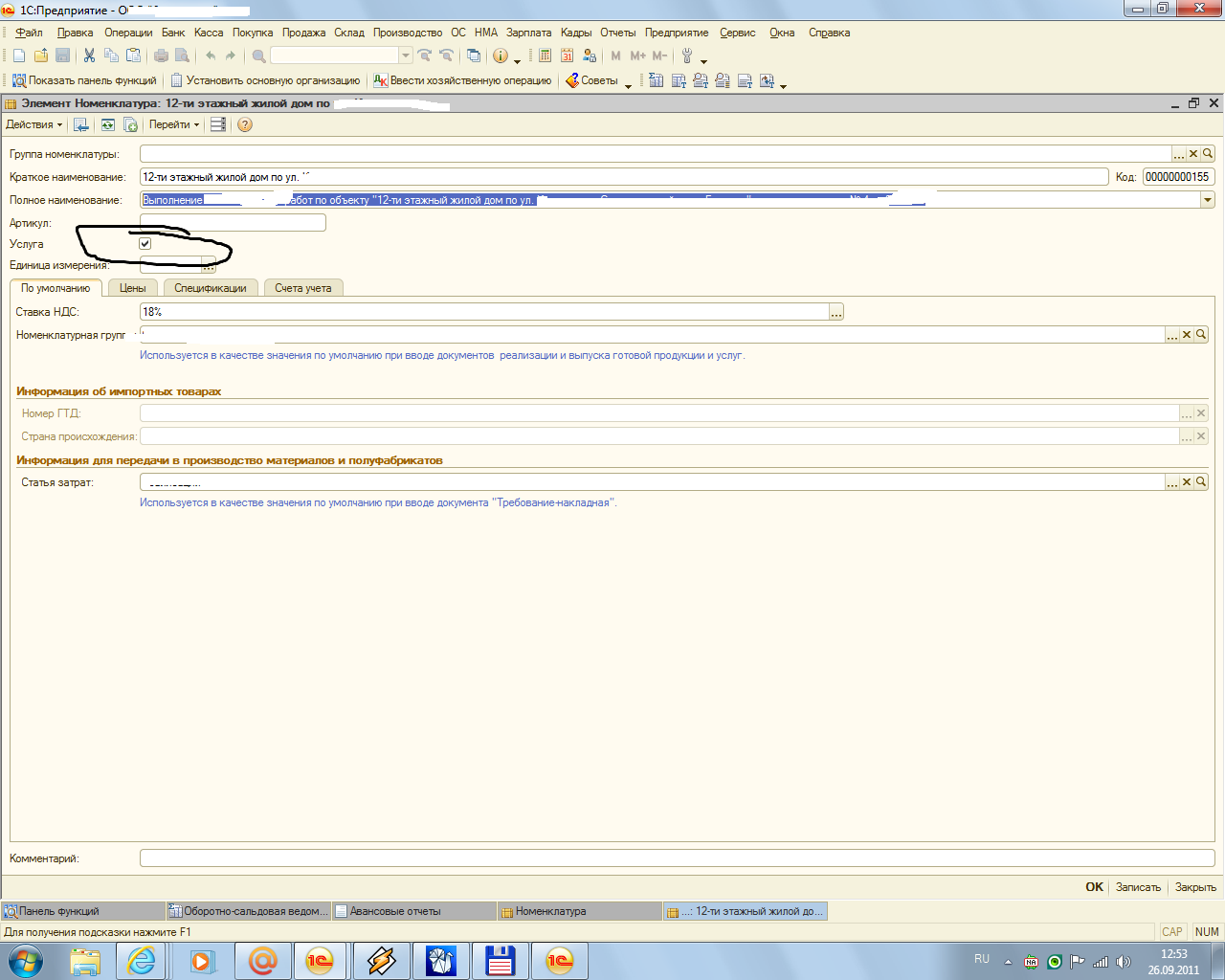Search Статья затрат with magnifier icon
Image resolution: width=1225 pixels, height=980 pixels.
tap(1201, 482)
